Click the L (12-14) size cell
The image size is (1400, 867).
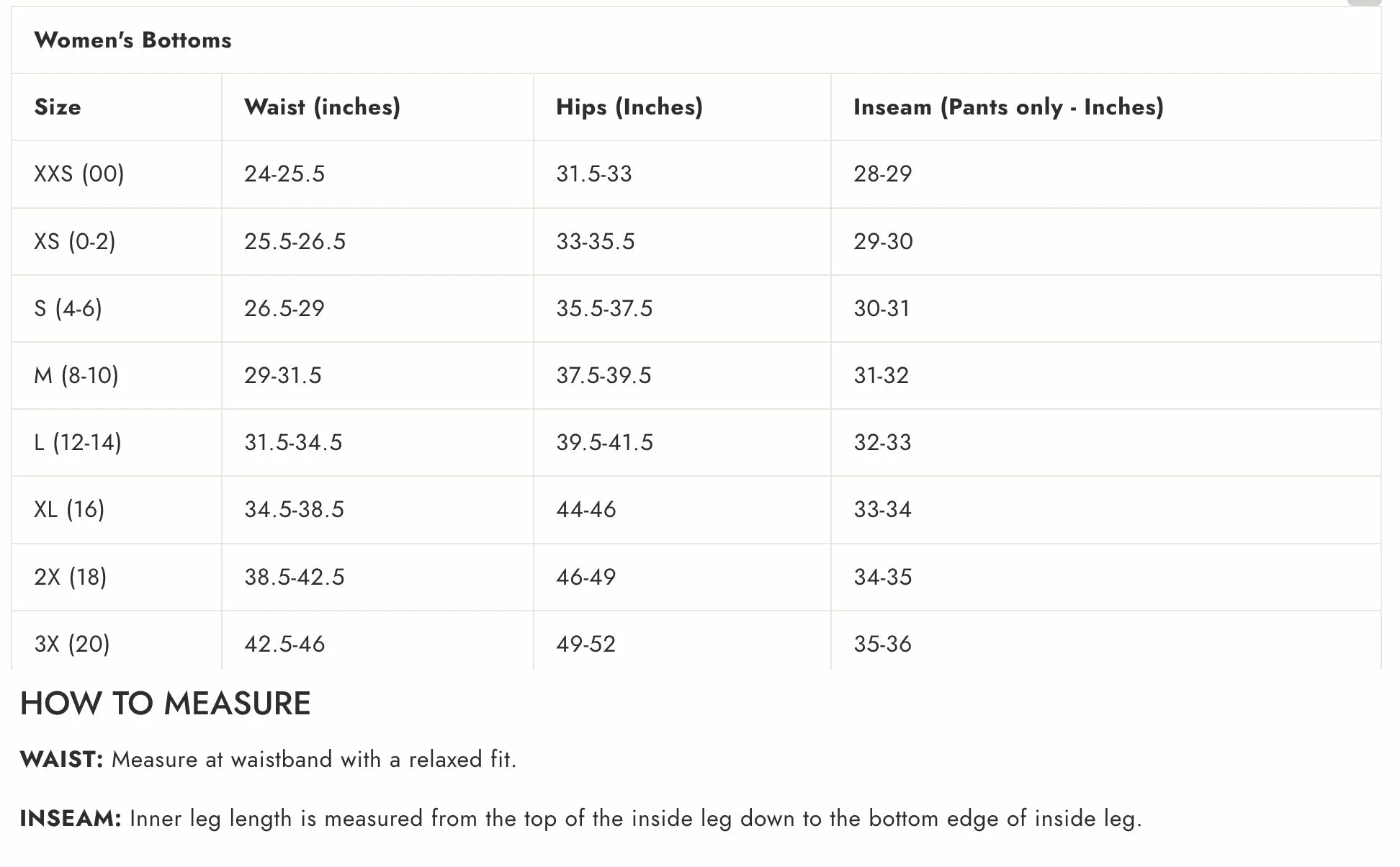pyautogui.click(x=78, y=442)
